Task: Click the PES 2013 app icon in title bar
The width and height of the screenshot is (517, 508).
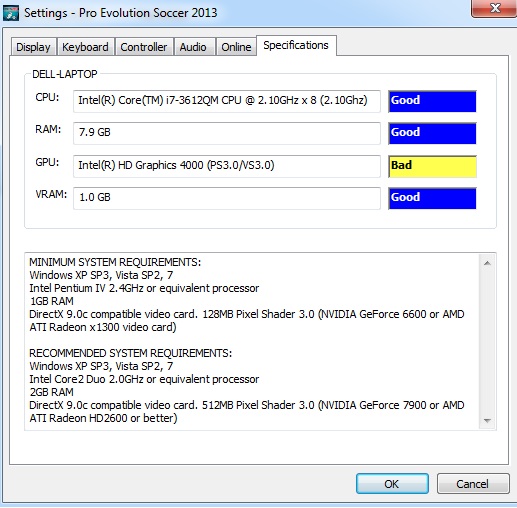Action: click(11, 14)
